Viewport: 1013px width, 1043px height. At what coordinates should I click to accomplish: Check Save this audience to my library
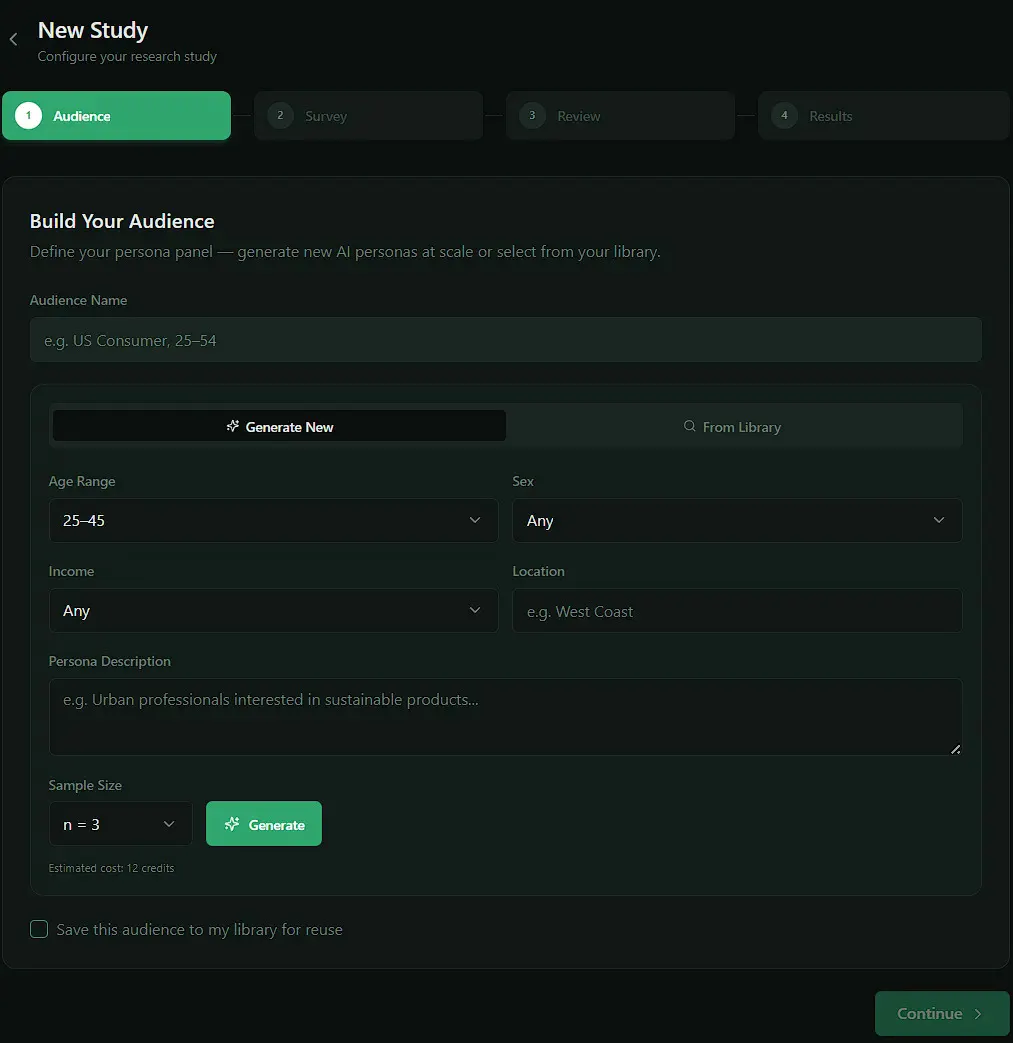coord(39,929)
